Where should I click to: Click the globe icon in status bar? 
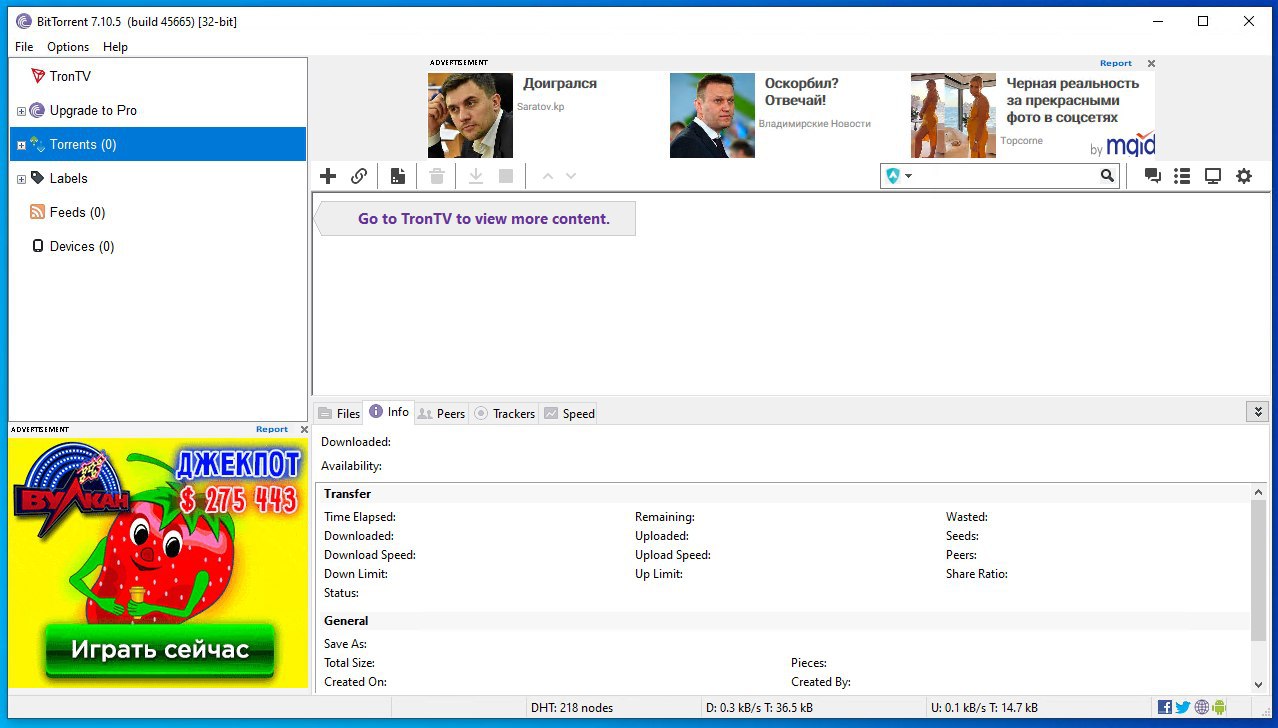[1201, 707]
